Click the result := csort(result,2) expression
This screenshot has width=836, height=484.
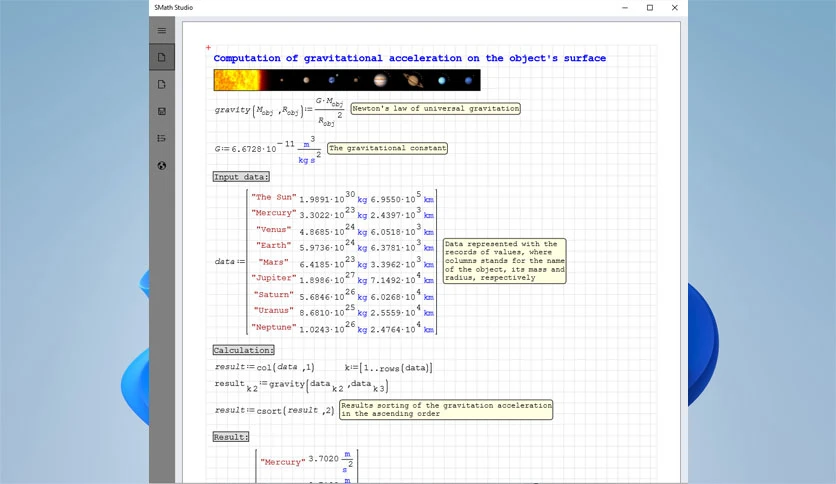(275, 410)
